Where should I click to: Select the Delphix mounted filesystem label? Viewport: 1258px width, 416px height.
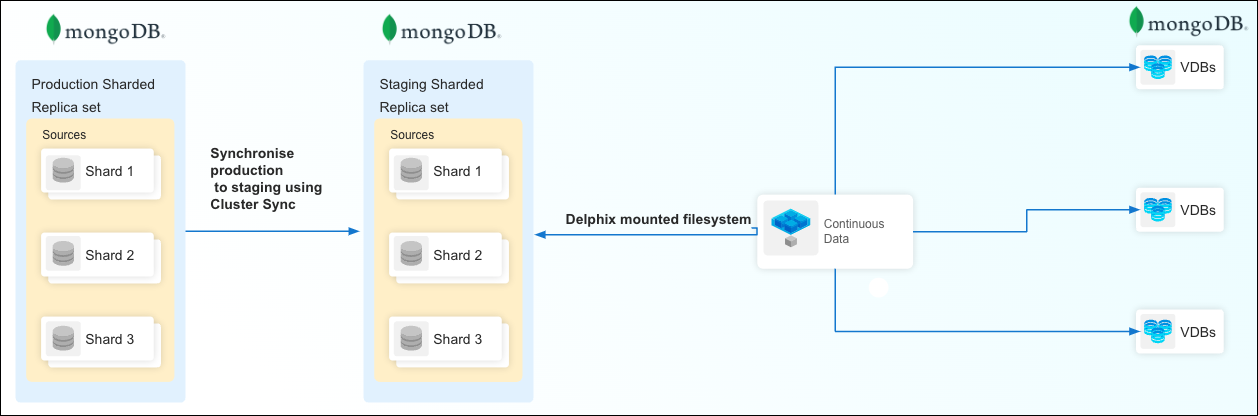(658, 219)
